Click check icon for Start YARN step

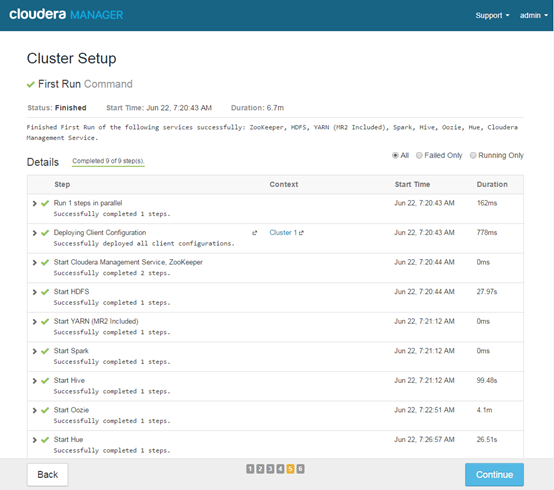(x=45, y=322)
